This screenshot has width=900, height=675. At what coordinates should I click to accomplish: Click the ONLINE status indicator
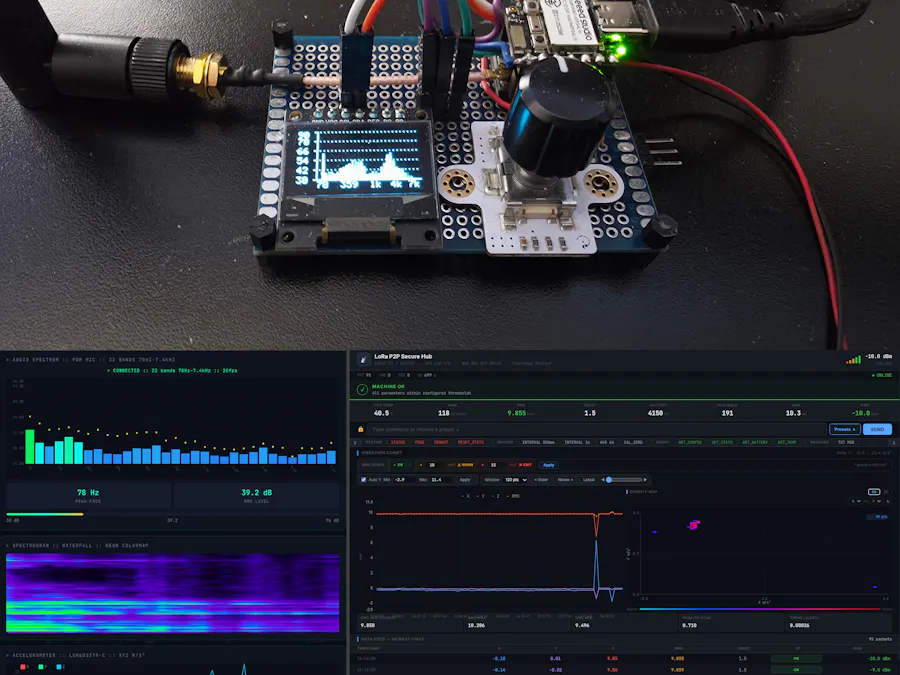882,375
